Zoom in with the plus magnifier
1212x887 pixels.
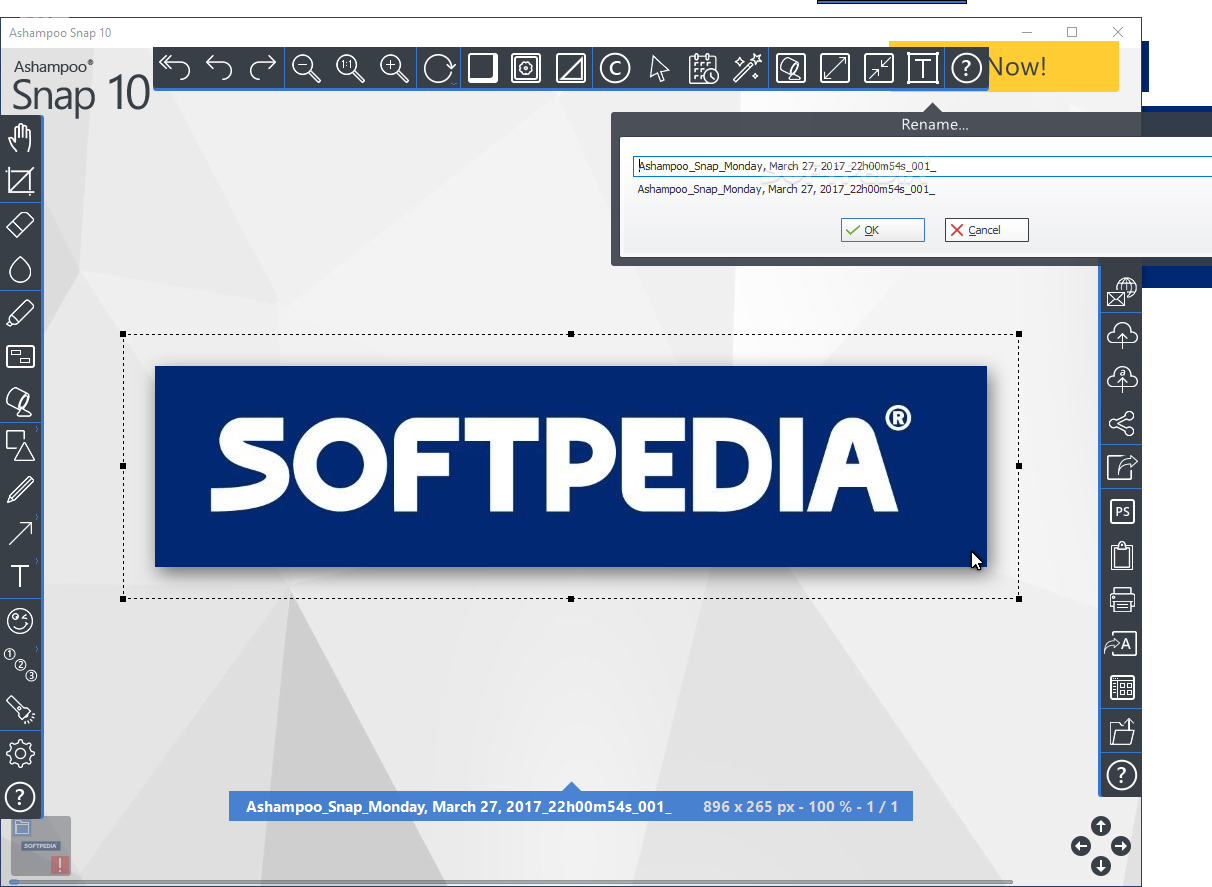tap(395, 68)
